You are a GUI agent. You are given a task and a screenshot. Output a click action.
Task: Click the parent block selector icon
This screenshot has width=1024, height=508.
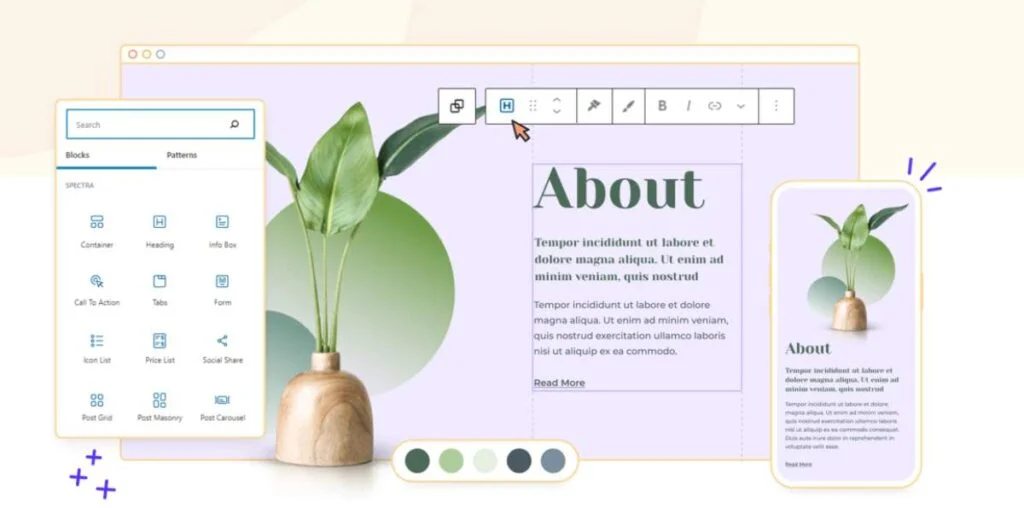[457, 106]
